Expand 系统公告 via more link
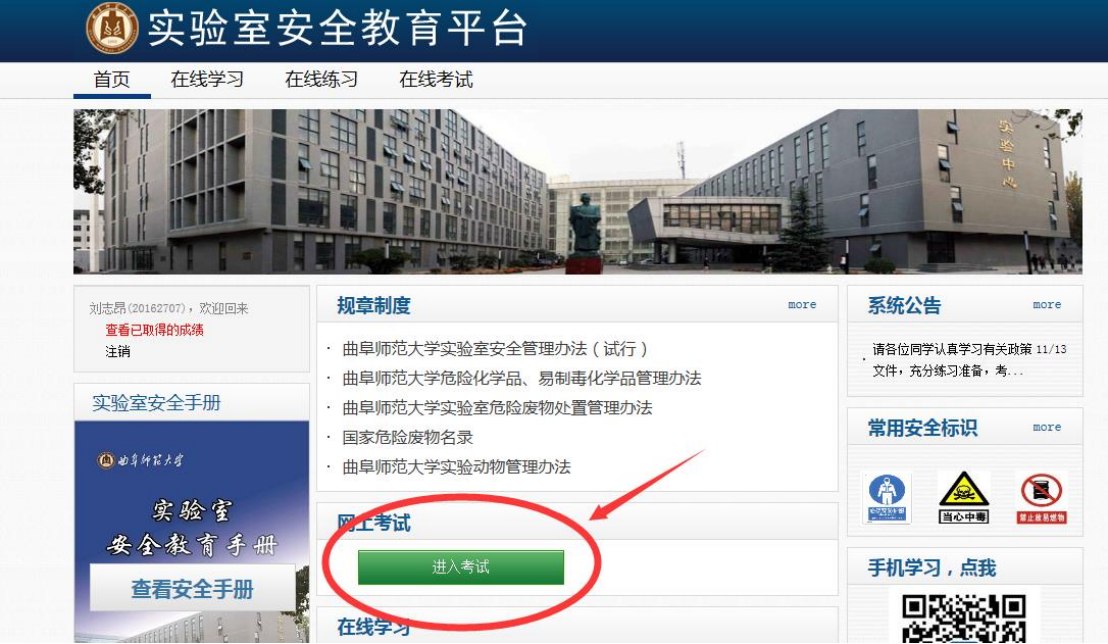The height and width of the screenshot is (644, 1108). (x=1047, y=305)
